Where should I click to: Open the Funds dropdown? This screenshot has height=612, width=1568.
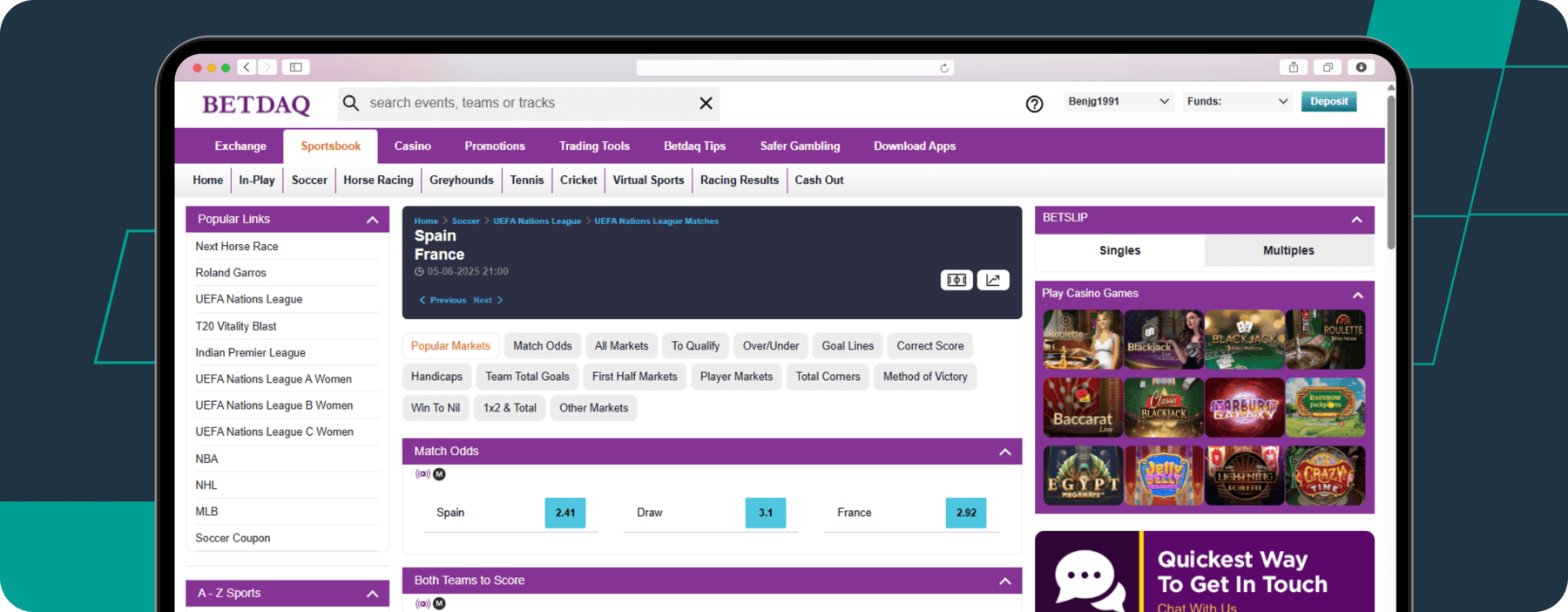1238,101
